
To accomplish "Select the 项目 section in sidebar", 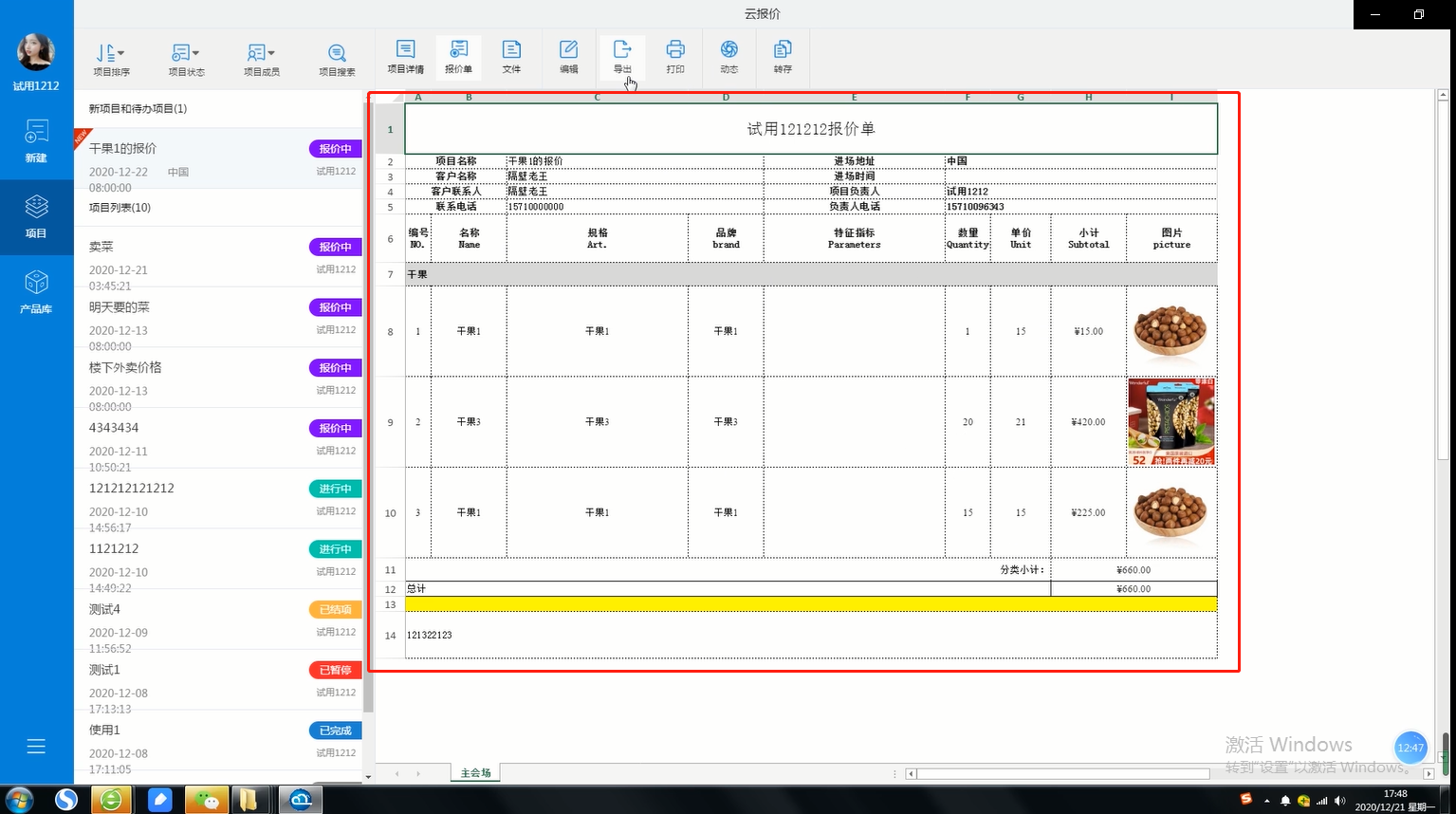I will tap(36, 217).
